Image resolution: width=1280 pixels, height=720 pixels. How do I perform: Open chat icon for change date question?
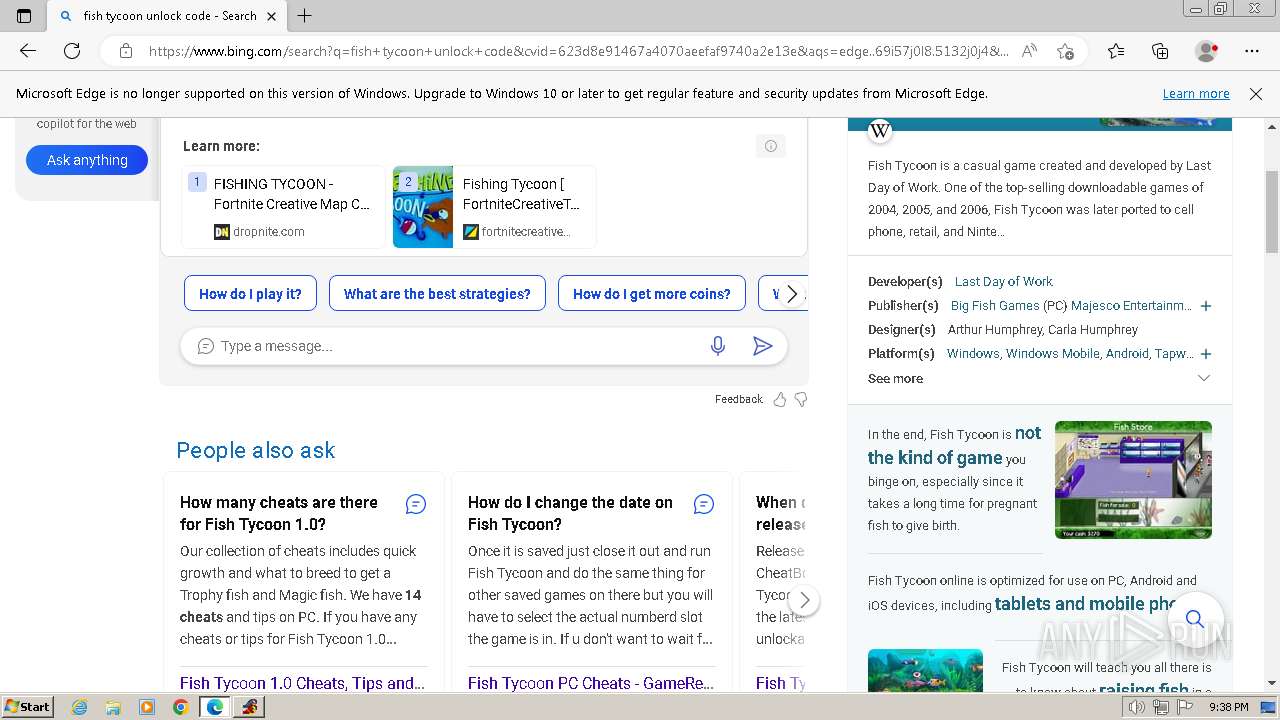coord(704,504)
